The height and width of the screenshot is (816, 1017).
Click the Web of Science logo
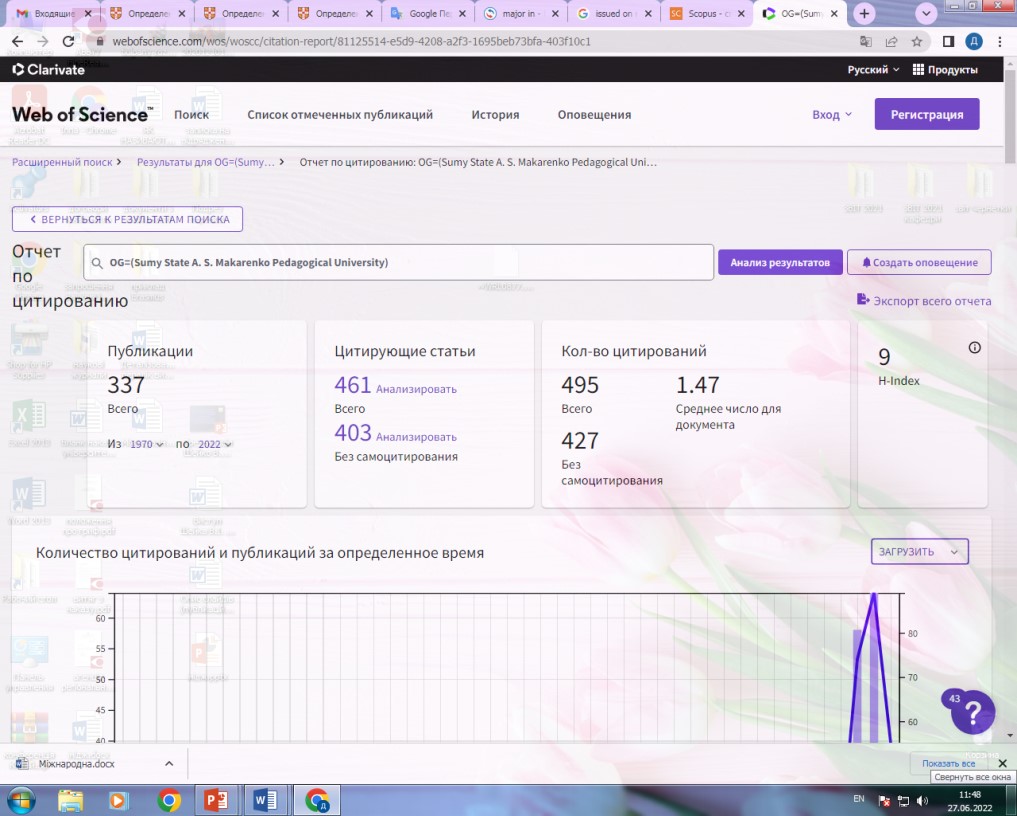tap(82, 114)
